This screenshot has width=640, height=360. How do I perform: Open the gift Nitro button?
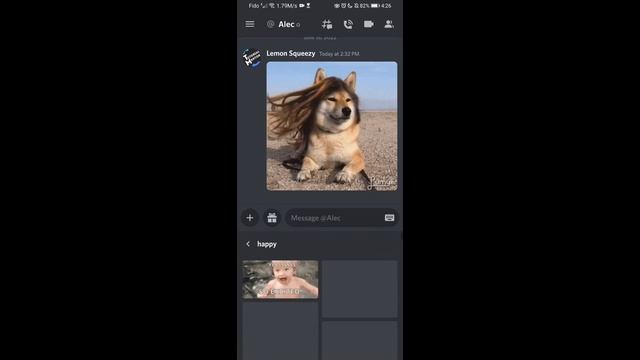pos(272,218)
